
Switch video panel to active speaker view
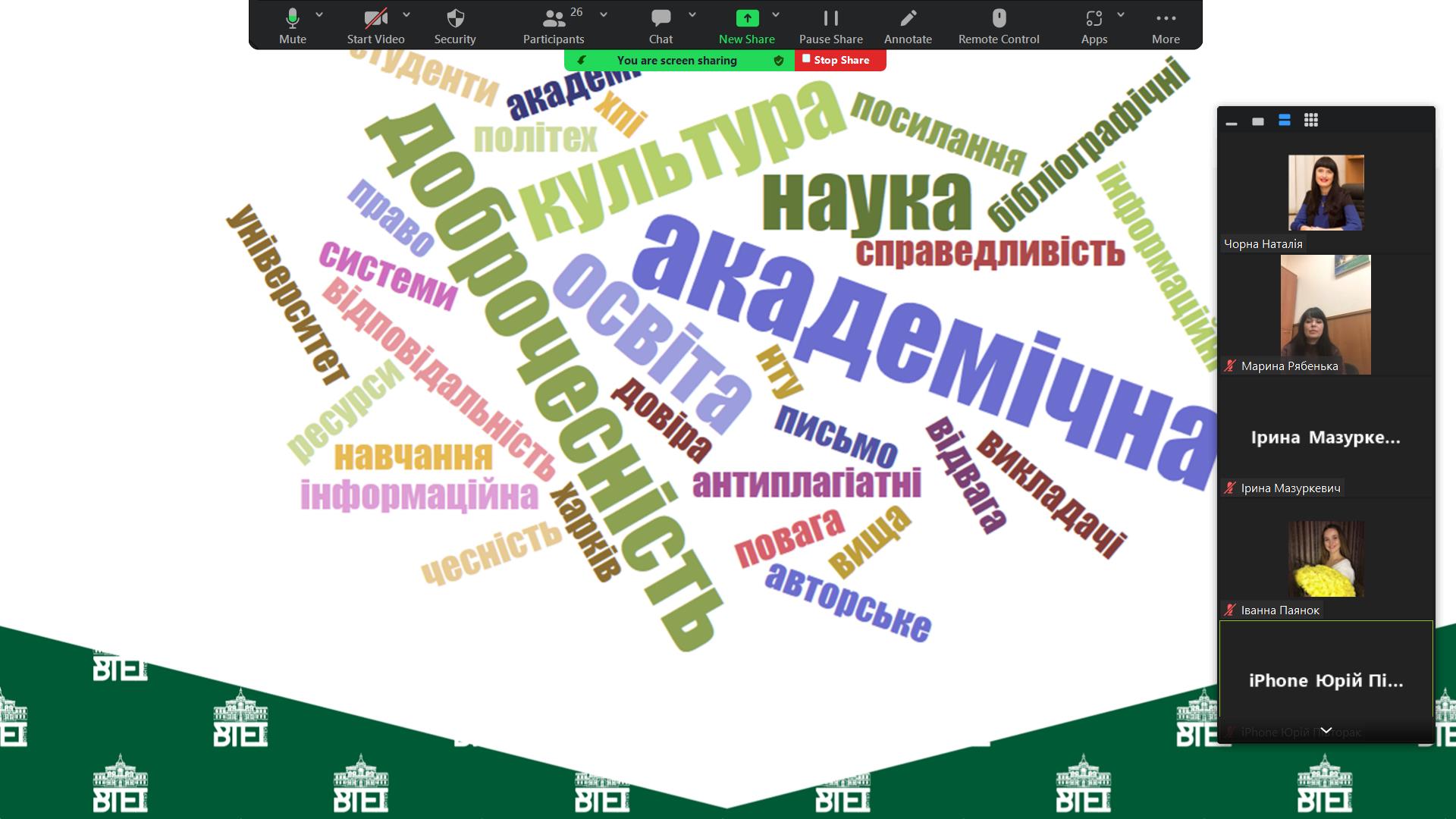point(1258,121)
